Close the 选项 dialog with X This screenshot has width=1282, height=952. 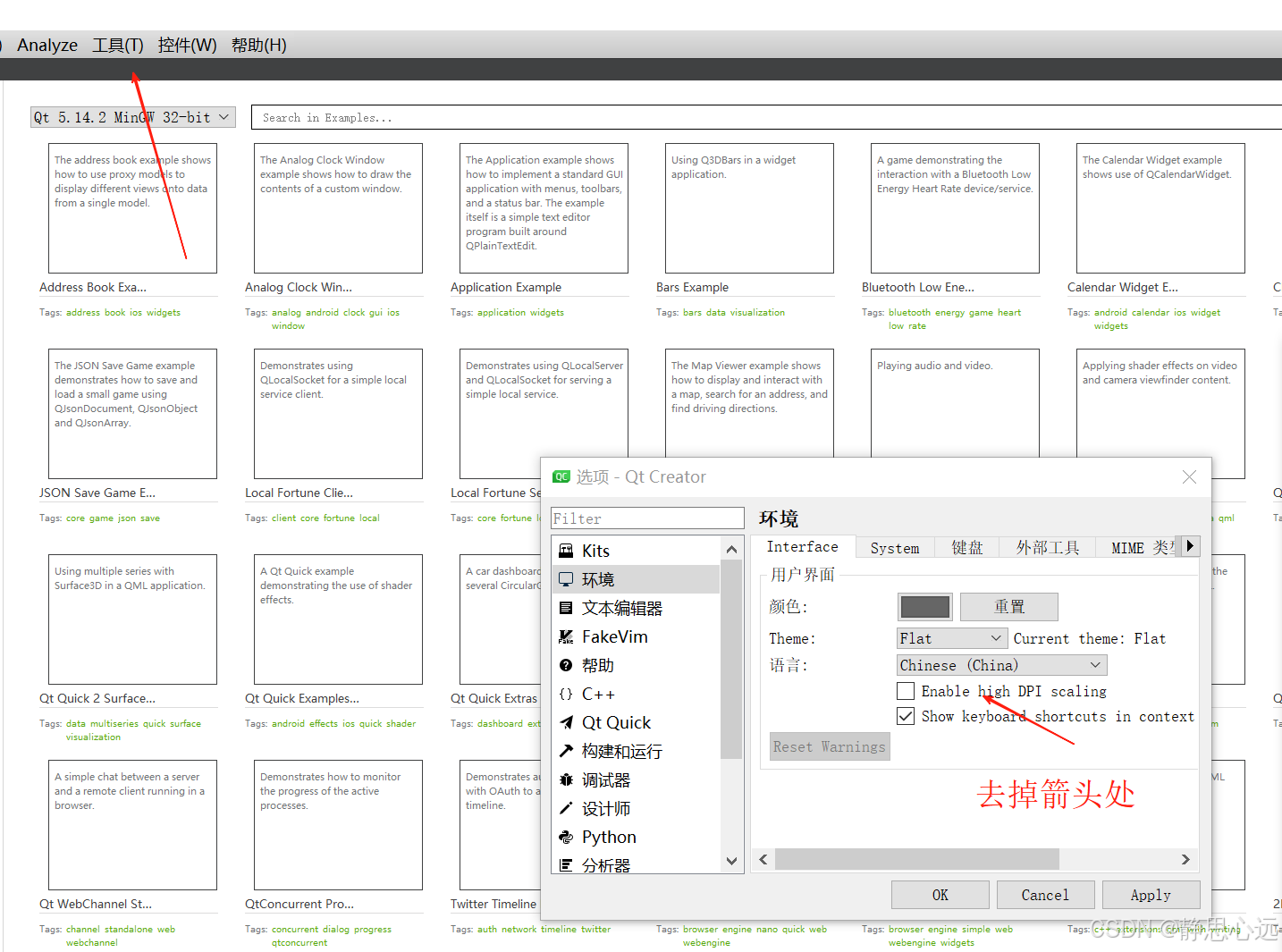tap(1189, 477)
